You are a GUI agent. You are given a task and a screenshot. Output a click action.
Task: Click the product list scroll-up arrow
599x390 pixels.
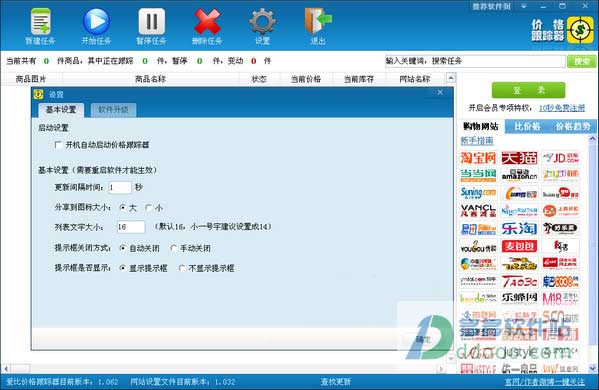(x=451, y=78)
